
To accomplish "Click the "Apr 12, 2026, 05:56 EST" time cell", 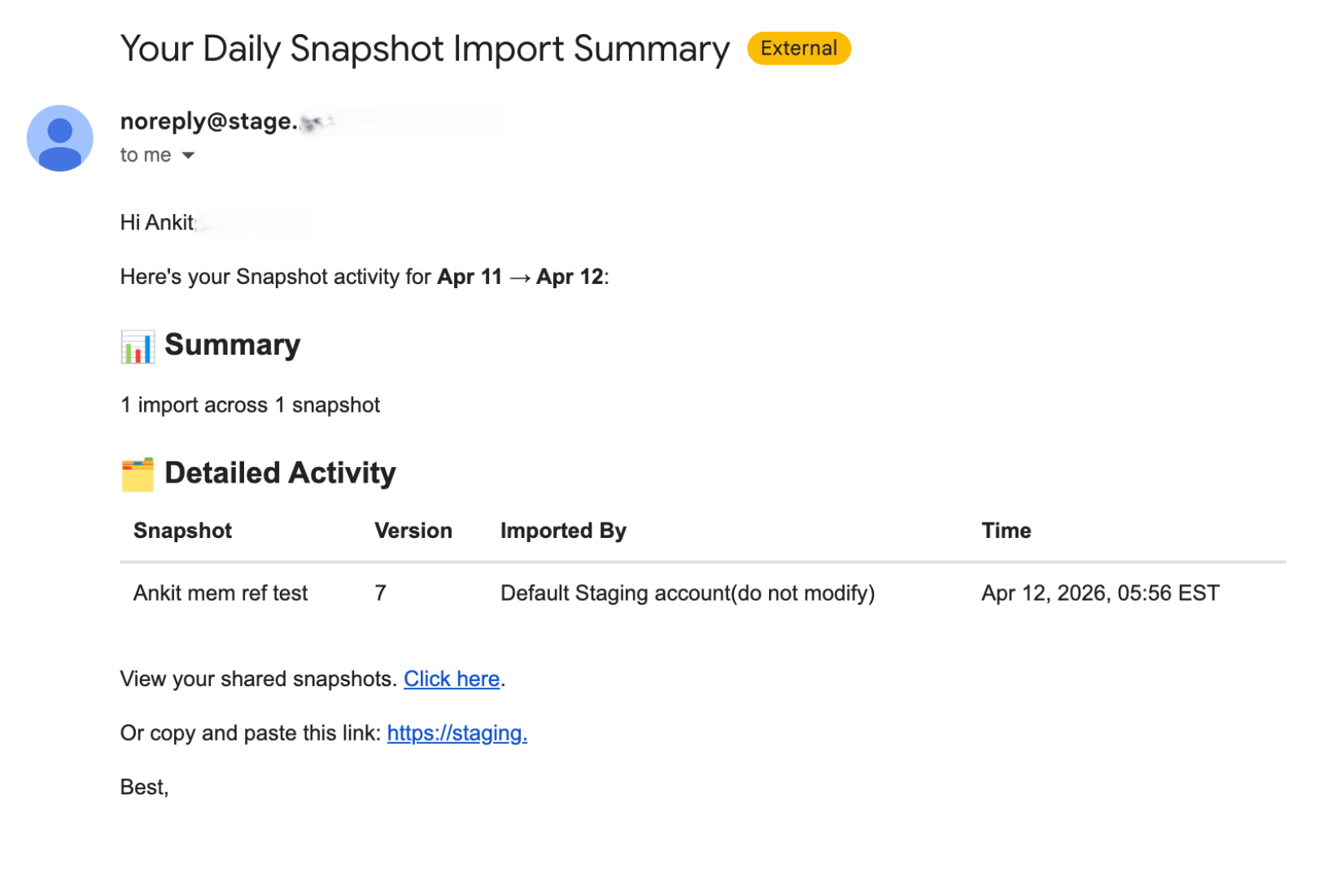I will point(1100,593).
